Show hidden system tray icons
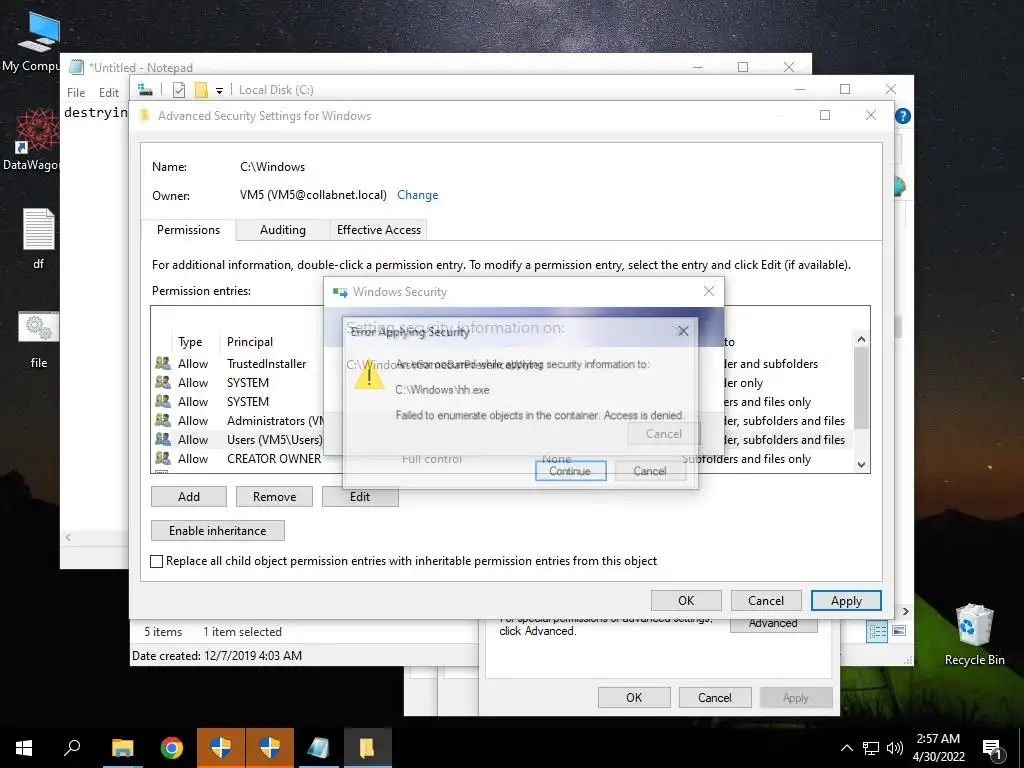Viewport: 1024px width, 768px height. click(x=846, y=748)
